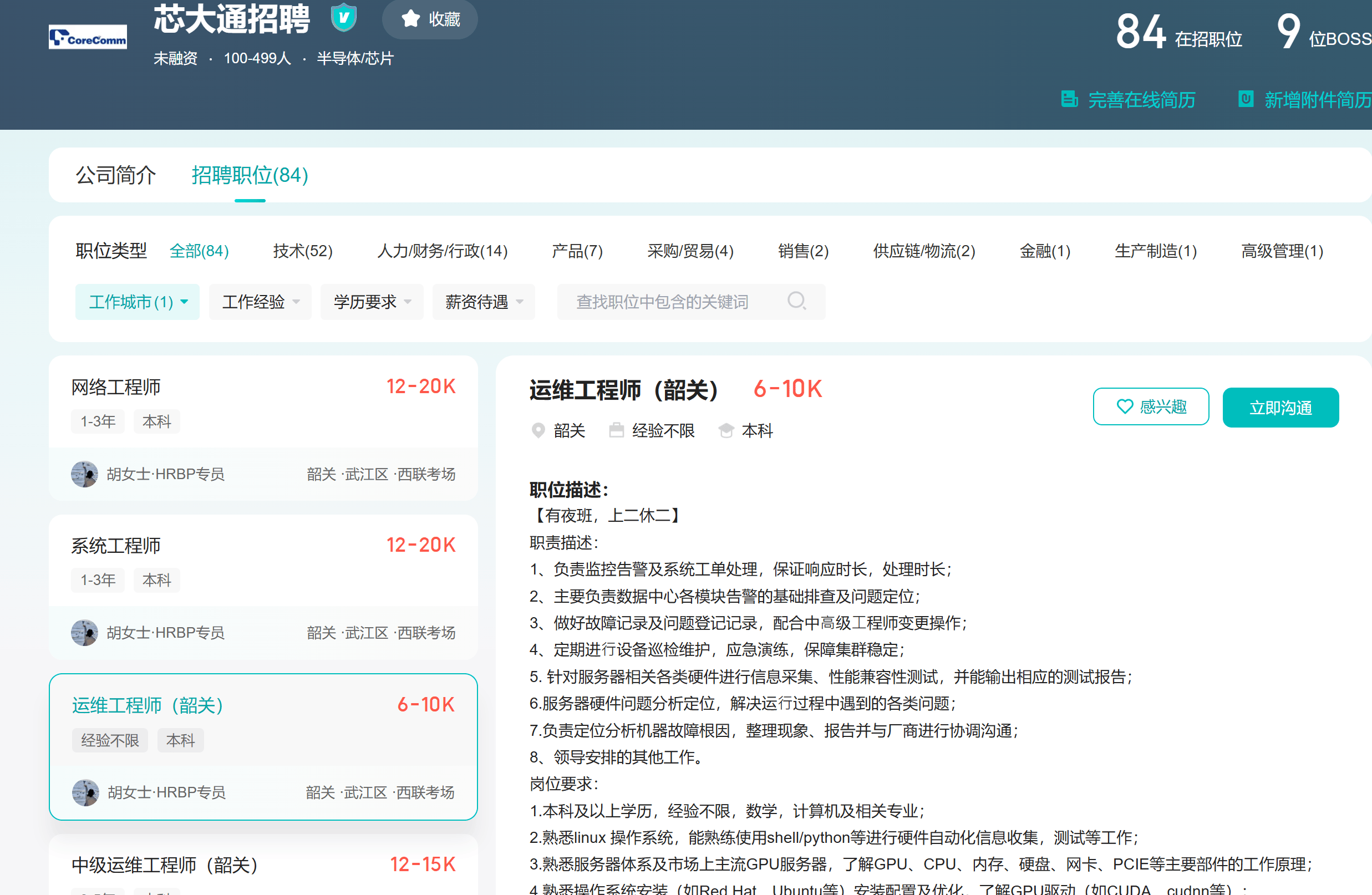Click the CoreComm company logo
This screenshot has width=1372, height=895.
point(88,37)
